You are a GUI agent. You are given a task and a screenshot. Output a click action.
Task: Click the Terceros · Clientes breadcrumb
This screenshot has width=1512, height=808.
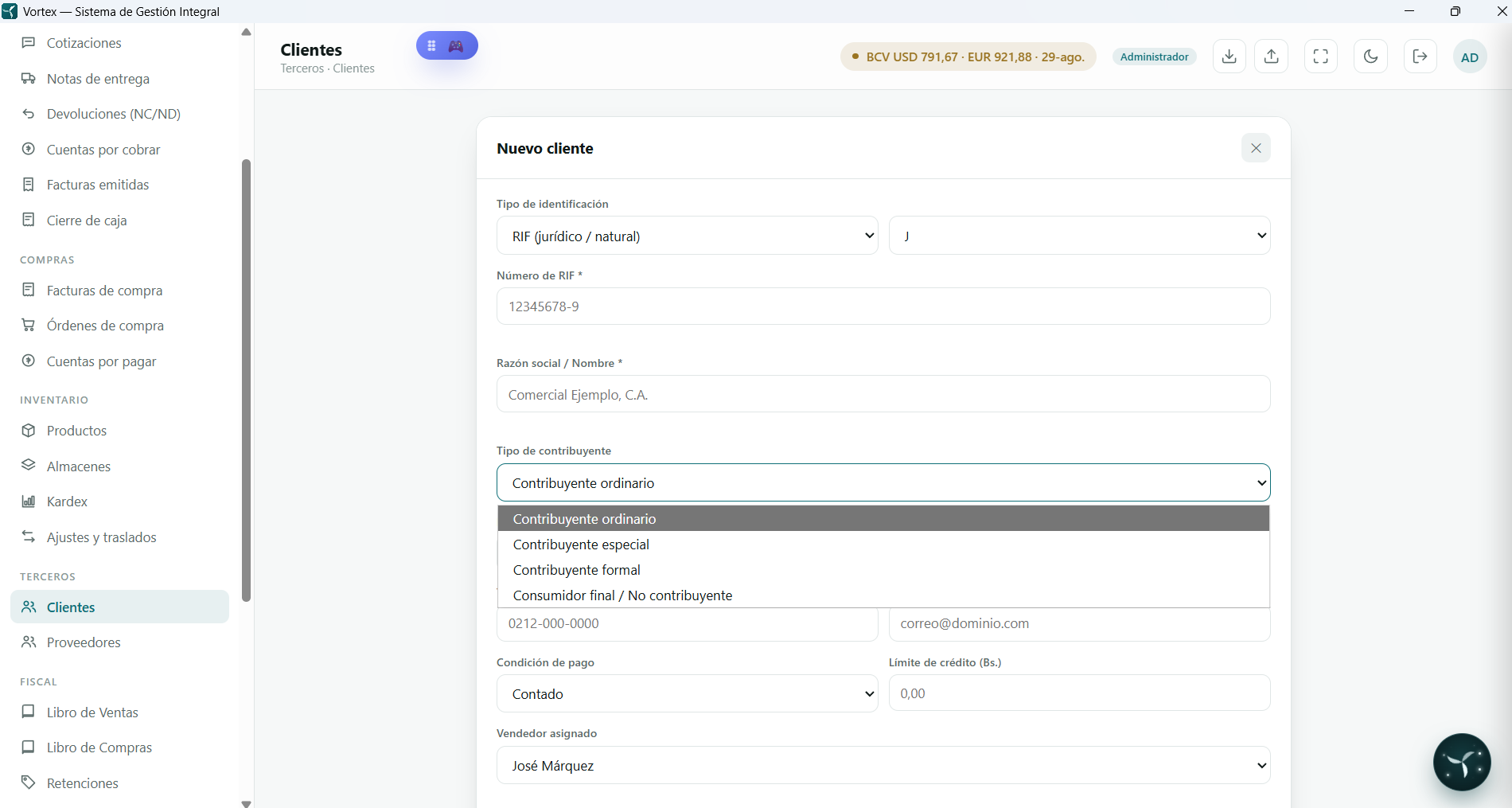(327, 68)
